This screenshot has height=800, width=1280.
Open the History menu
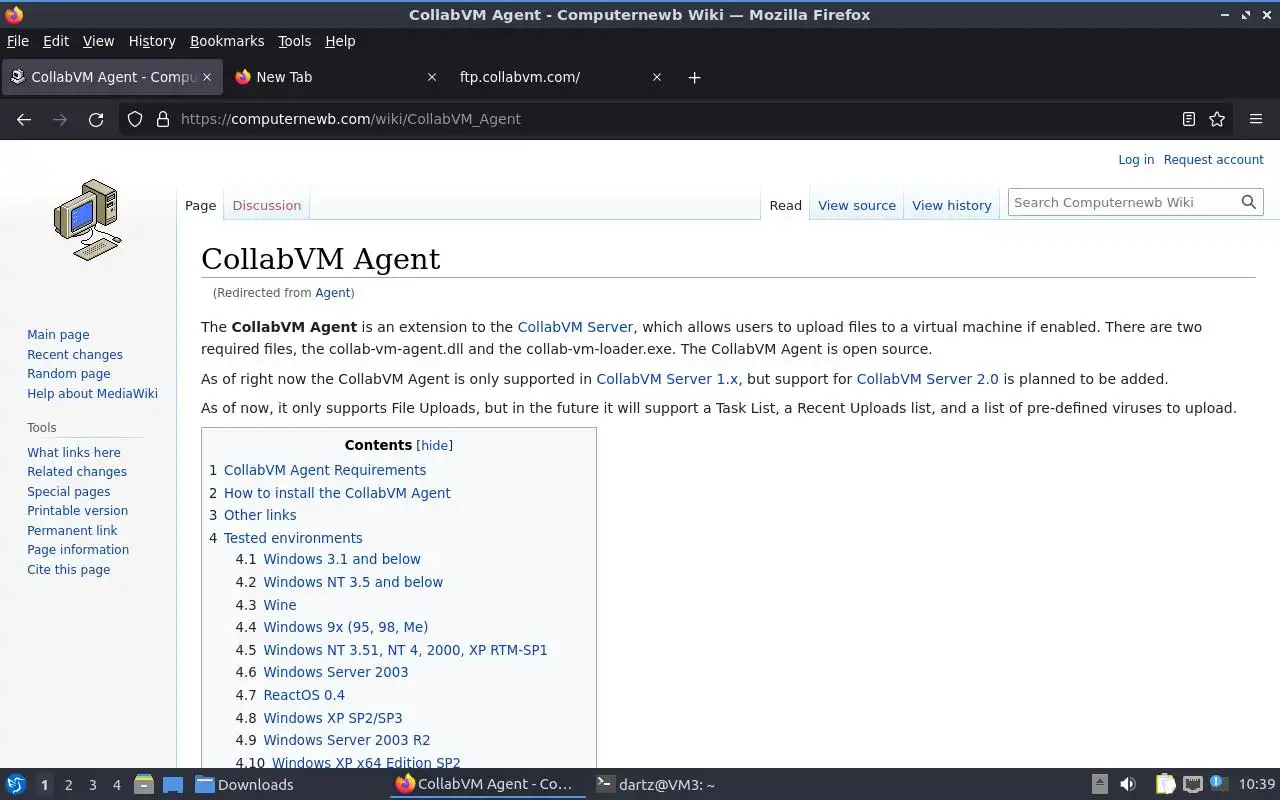click(x=152, y=41)
